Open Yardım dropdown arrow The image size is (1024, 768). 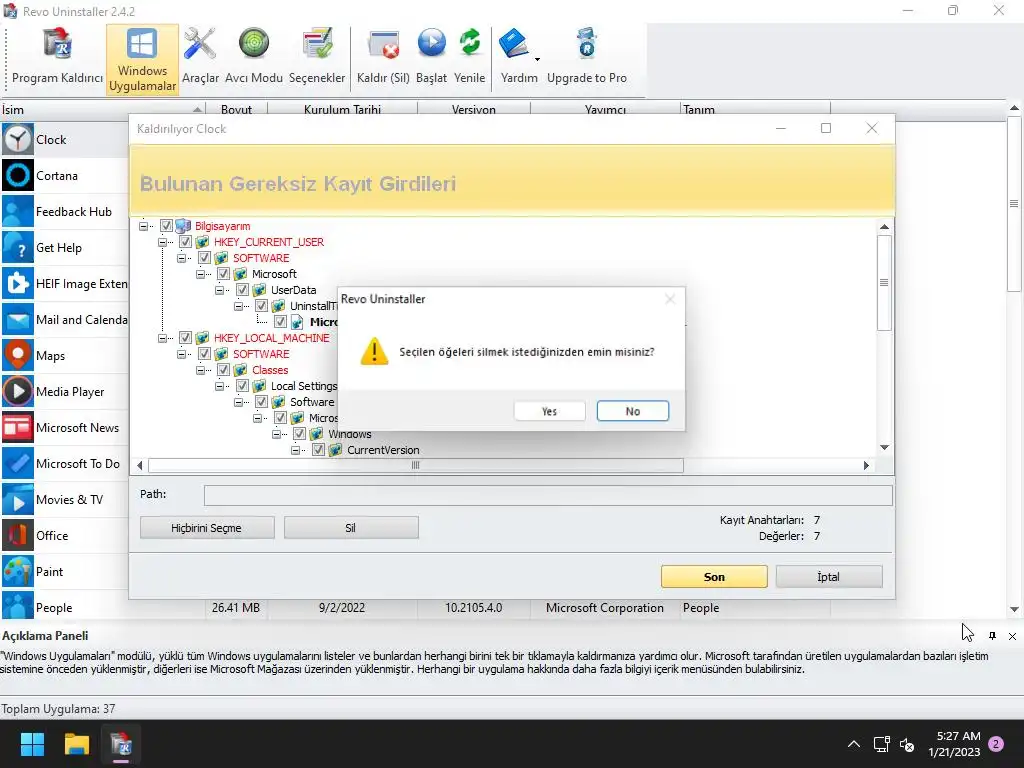[537, 59]
